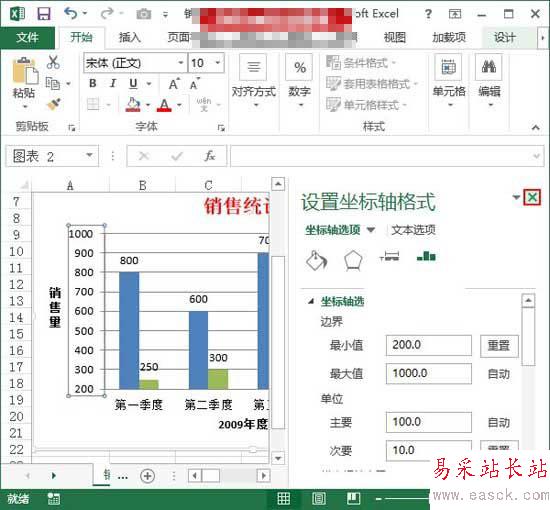Click the insert function fx icon

pyautogui.click(x=210, y=155)
